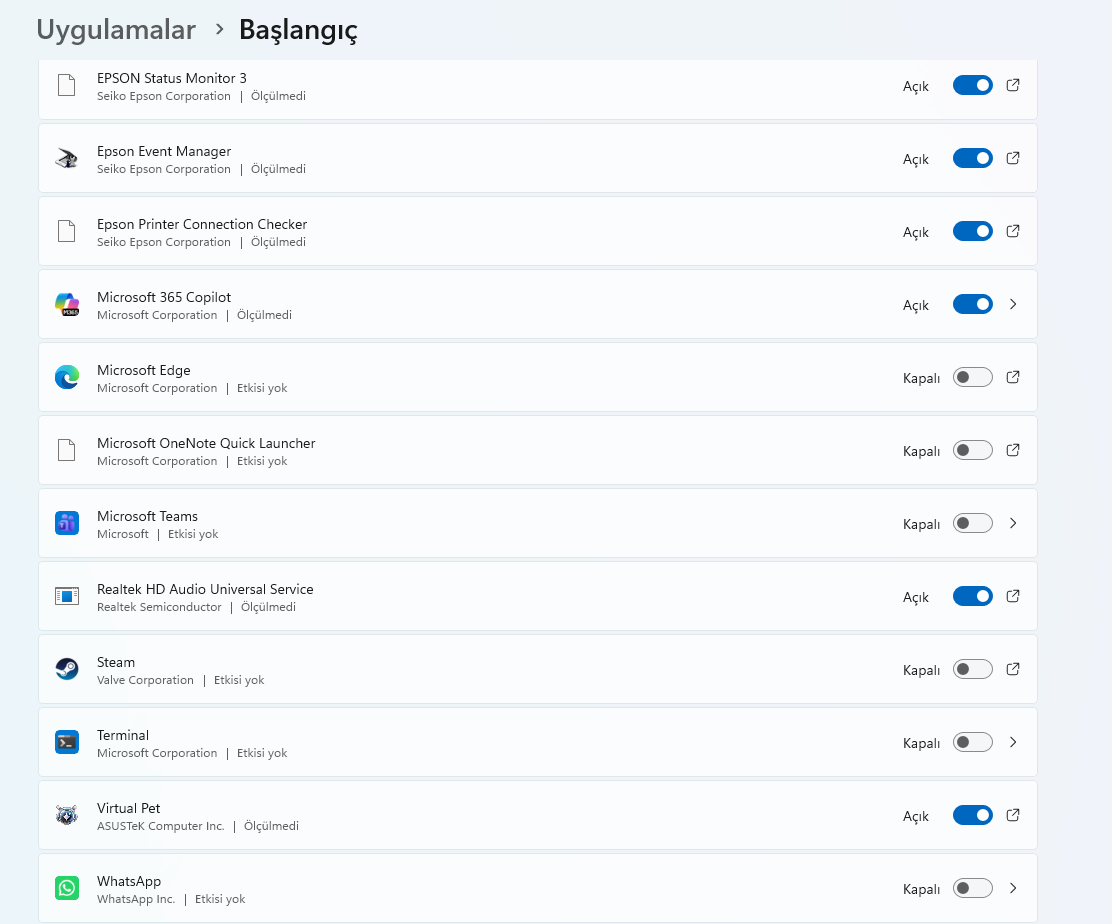
Task: Click the Başlangıç page title
Action: coord(298,30)
